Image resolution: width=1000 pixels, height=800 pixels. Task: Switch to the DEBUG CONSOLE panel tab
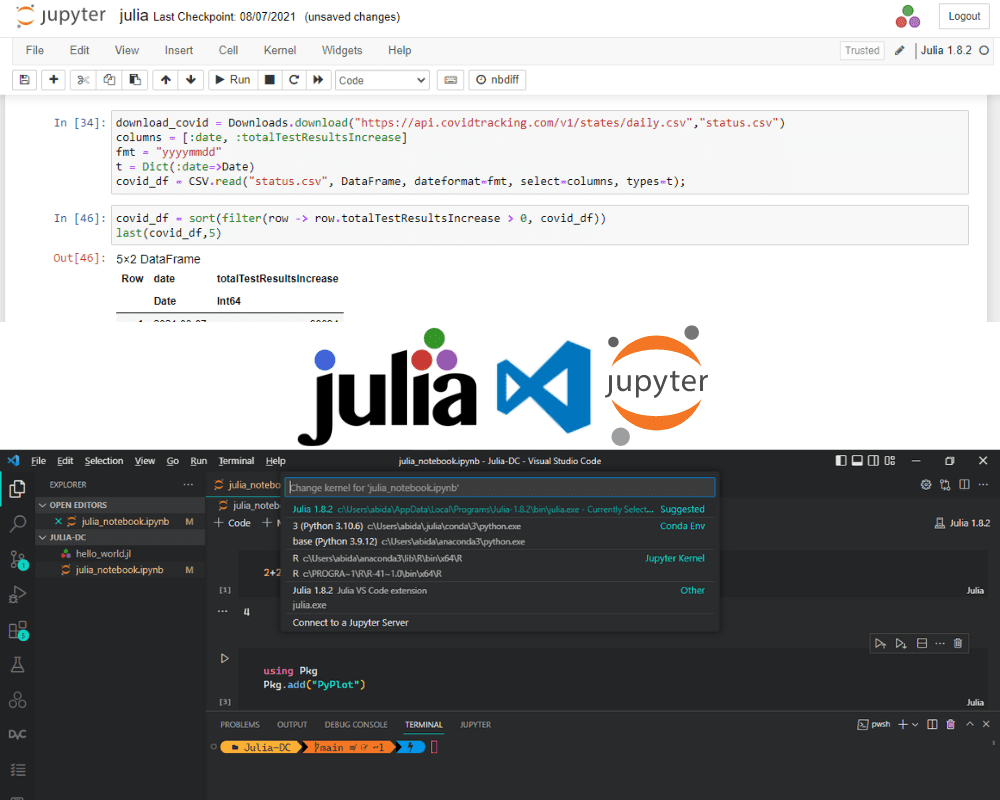(356, 725)
